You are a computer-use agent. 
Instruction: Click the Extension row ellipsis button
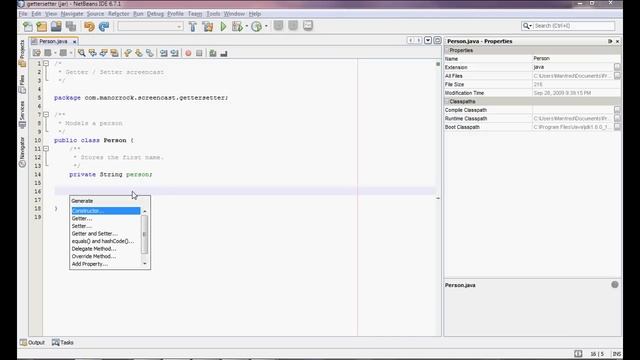(x=617, y=67)
